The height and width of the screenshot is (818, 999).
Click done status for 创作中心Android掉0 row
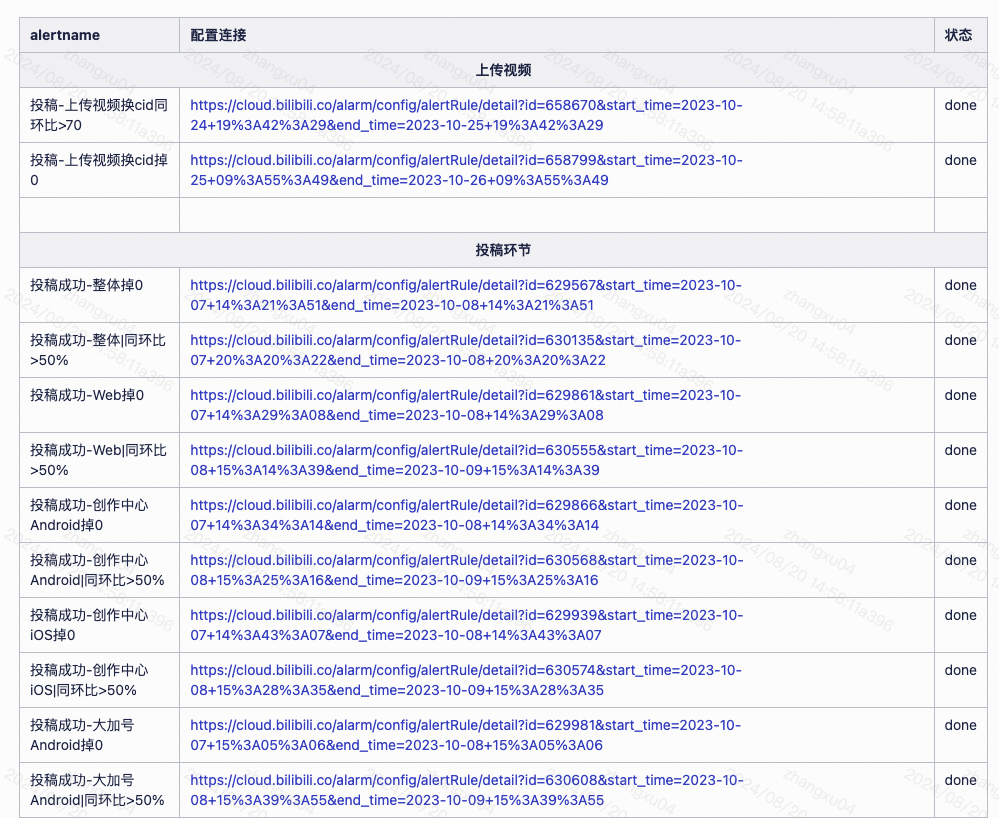(x=960, y=505)
